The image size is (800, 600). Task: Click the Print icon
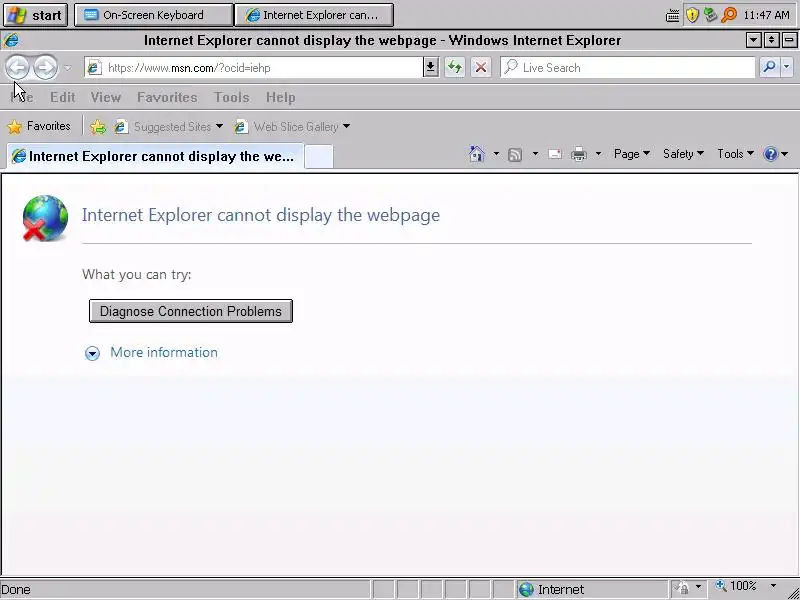[x=579, y=154]
